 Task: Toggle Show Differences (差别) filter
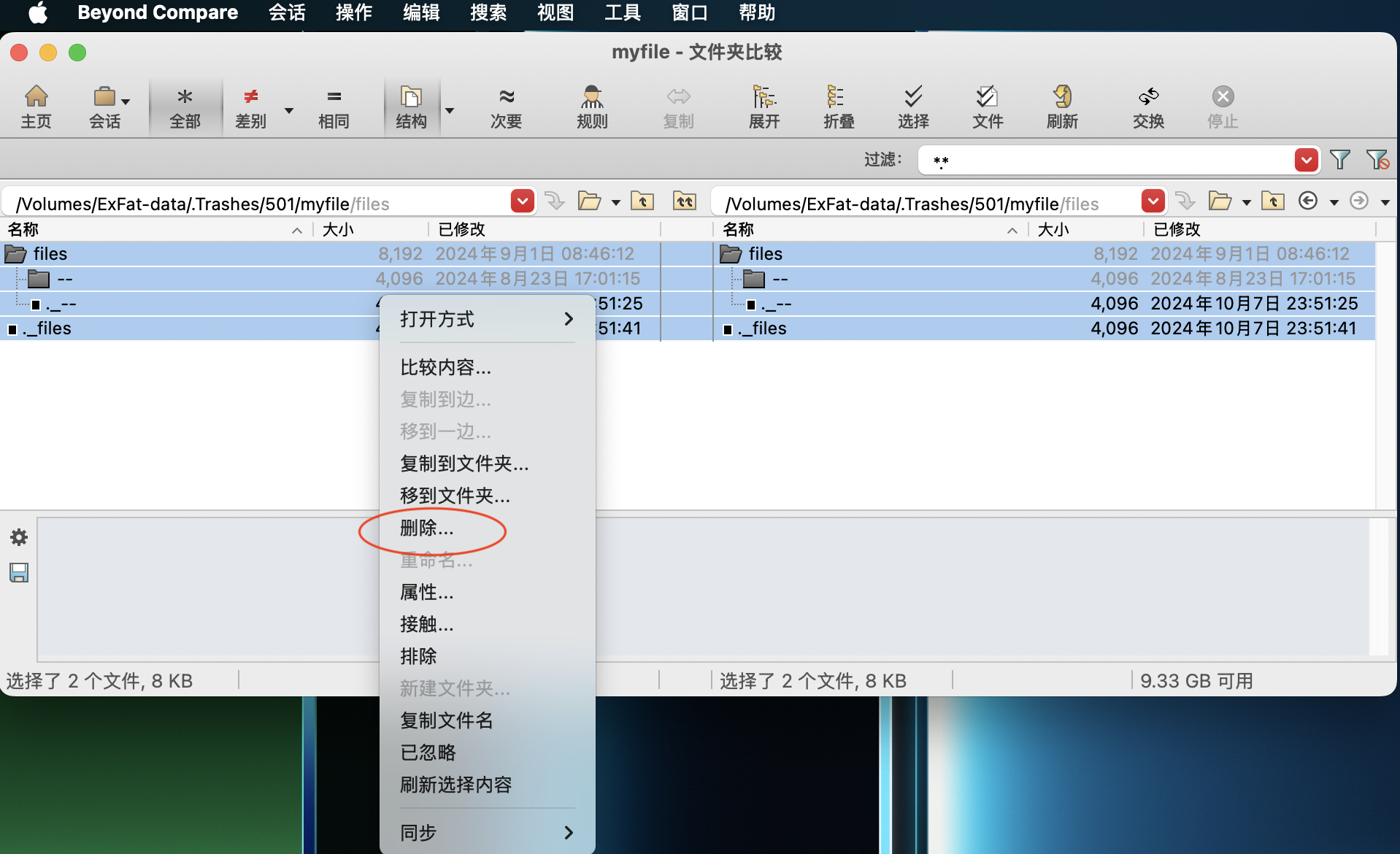pyautogui.click(x=250, y=107)
